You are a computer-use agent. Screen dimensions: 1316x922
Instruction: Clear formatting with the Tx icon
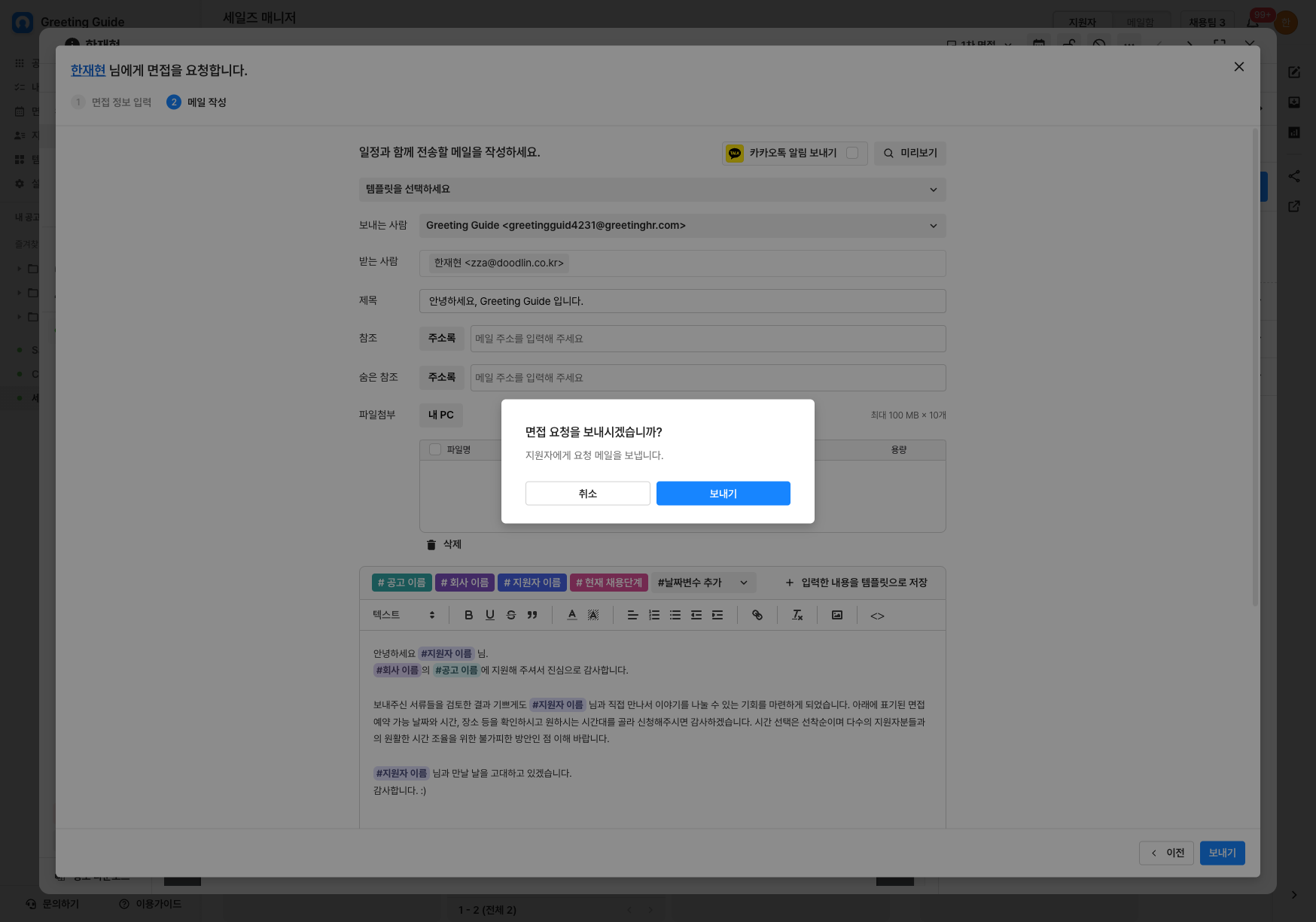pyautogui.click(x=797, y=615)
